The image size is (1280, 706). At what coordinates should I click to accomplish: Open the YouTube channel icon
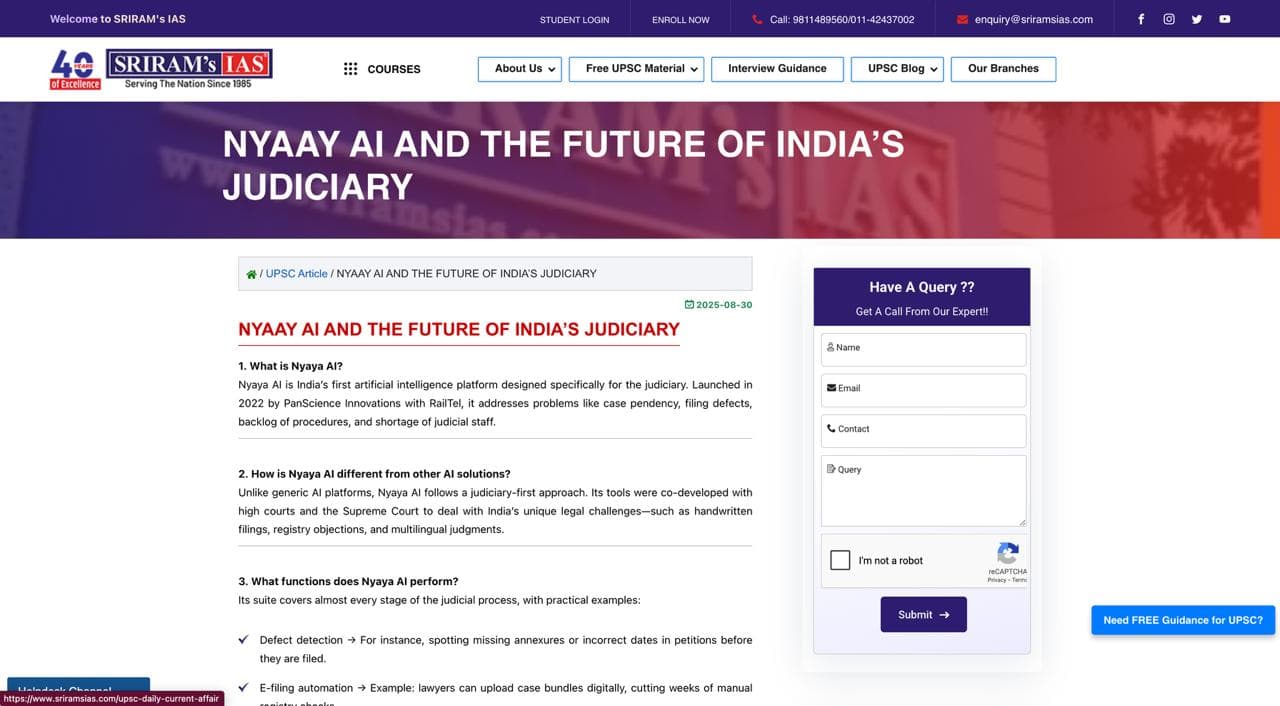(x=1224, y=18)
